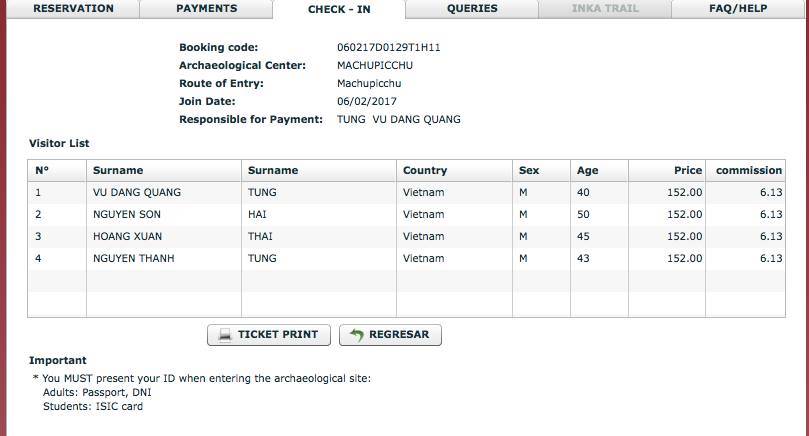The width and height of the screenshot is (809, 436).
Task: Select visitor row Nguyen Son Hai
Action: [x=407, y=215]
